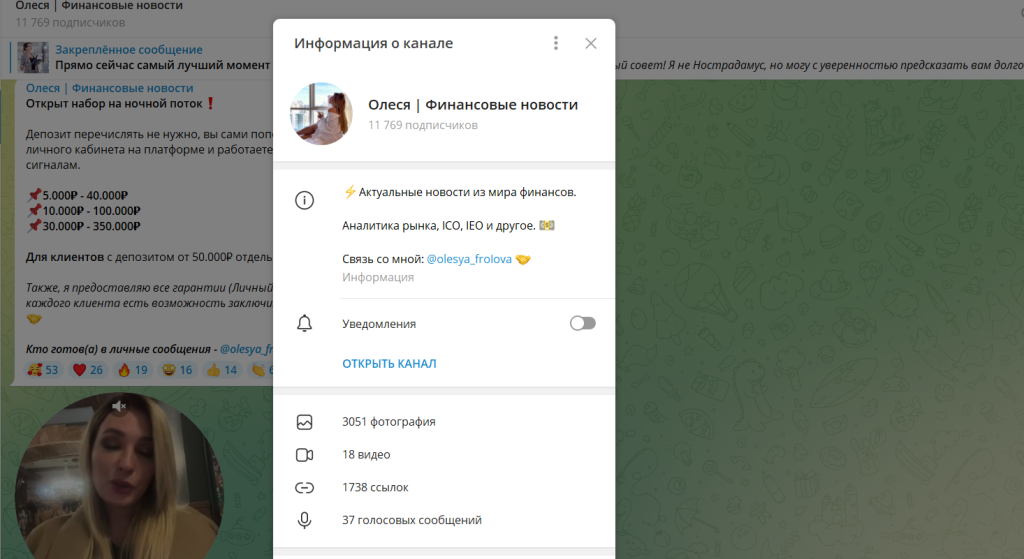Click the link chain icon

(x=304, y=487)
